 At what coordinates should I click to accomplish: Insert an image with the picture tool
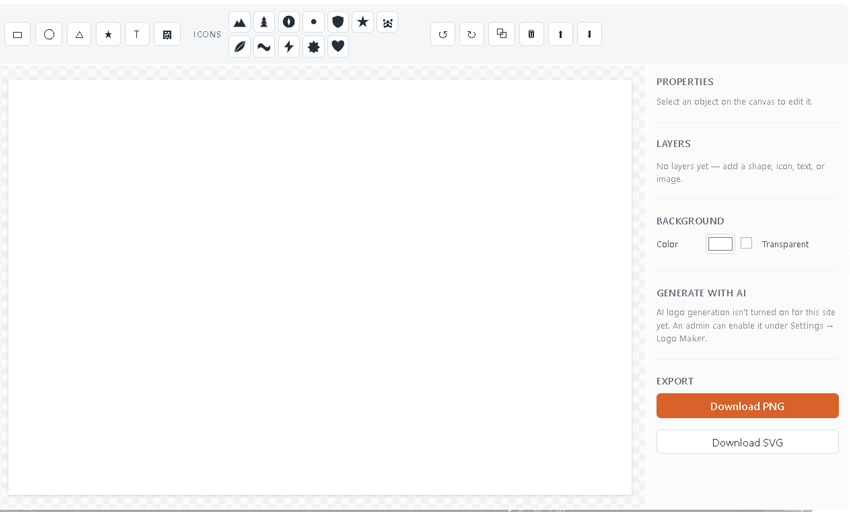click(x=167, y=34)
